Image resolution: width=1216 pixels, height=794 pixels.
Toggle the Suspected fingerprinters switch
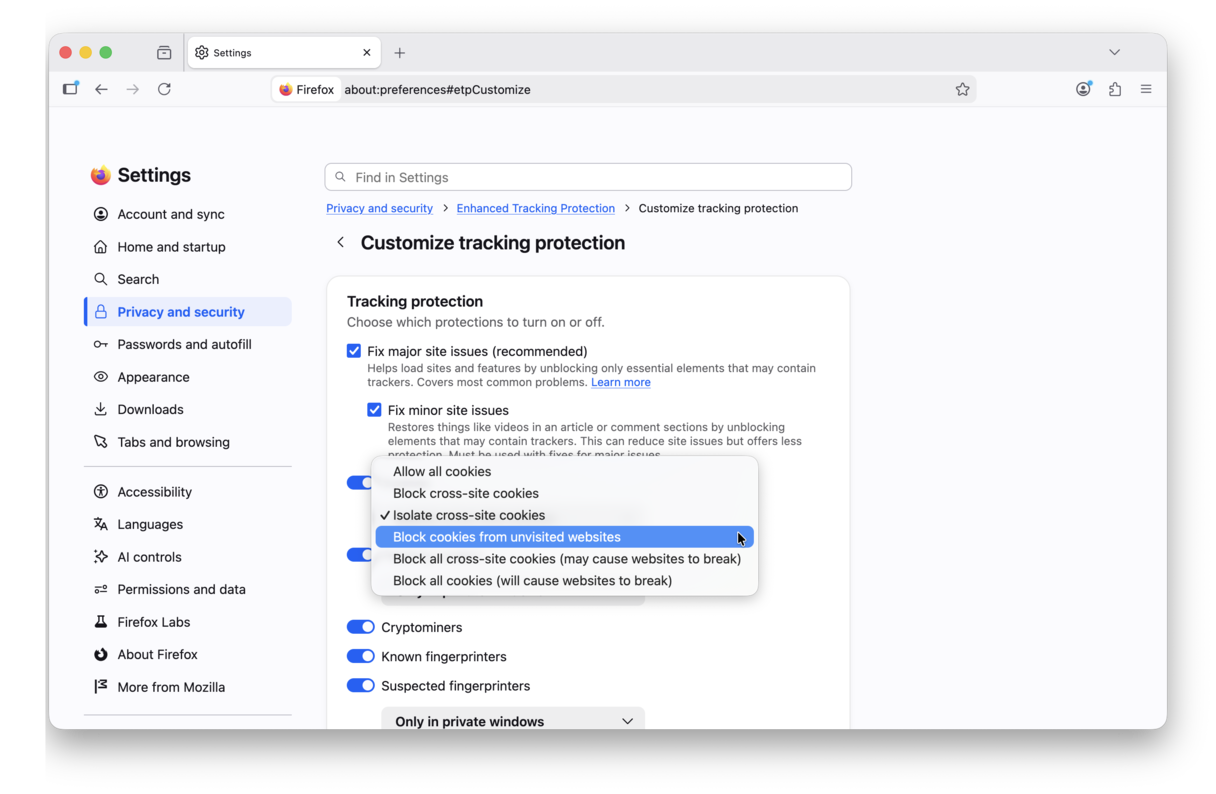(360, 686)
